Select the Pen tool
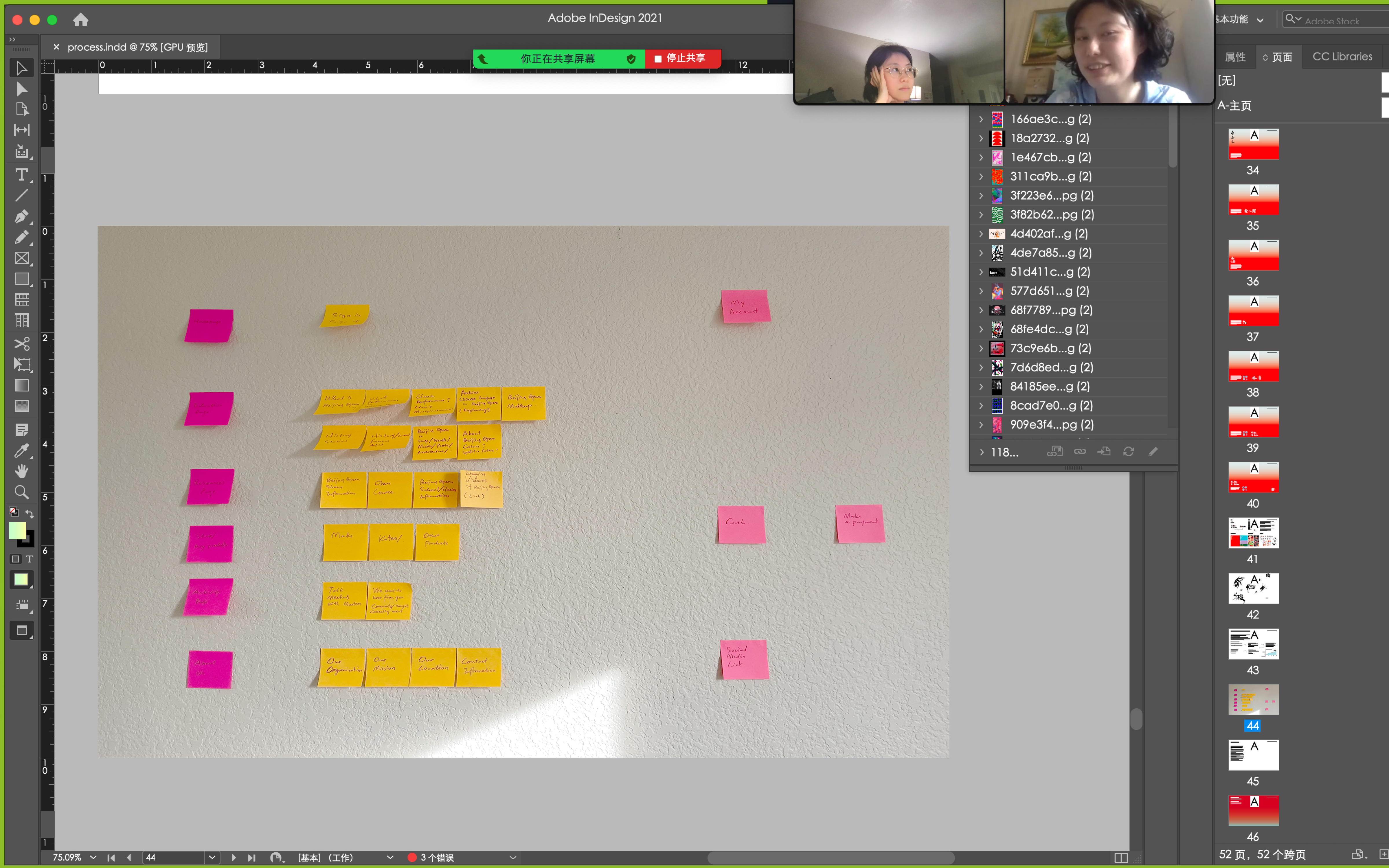Viewport: 1389px width, 868px height. (x=21, y=216)
